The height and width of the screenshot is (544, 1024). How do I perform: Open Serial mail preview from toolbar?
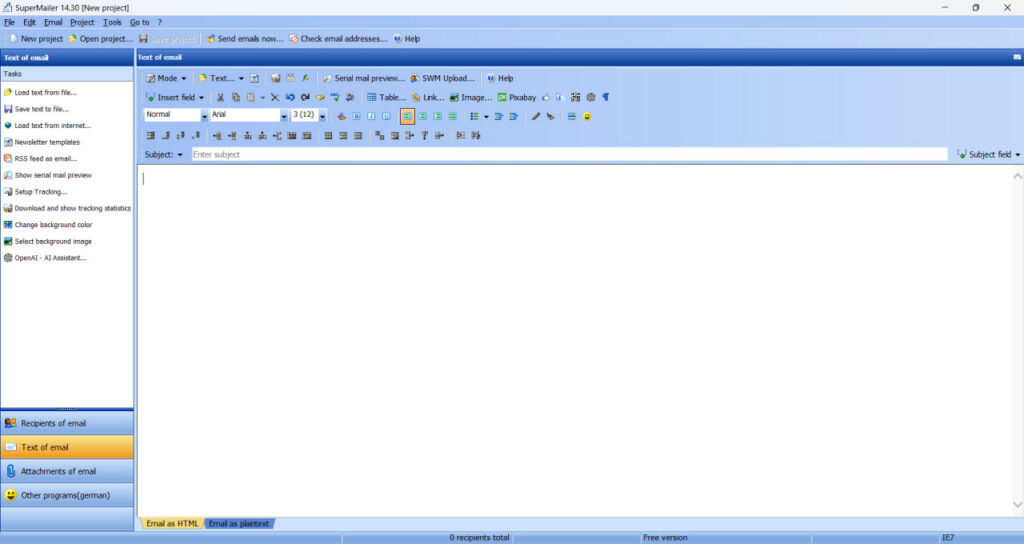(364, 78)
